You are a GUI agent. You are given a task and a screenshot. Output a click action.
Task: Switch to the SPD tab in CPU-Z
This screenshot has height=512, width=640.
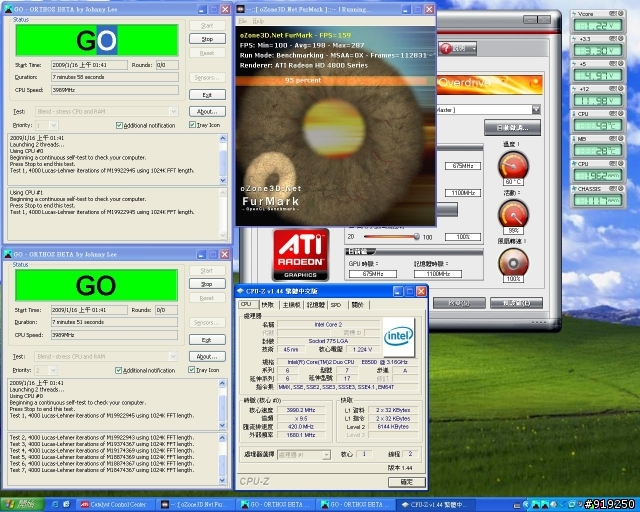336,305
